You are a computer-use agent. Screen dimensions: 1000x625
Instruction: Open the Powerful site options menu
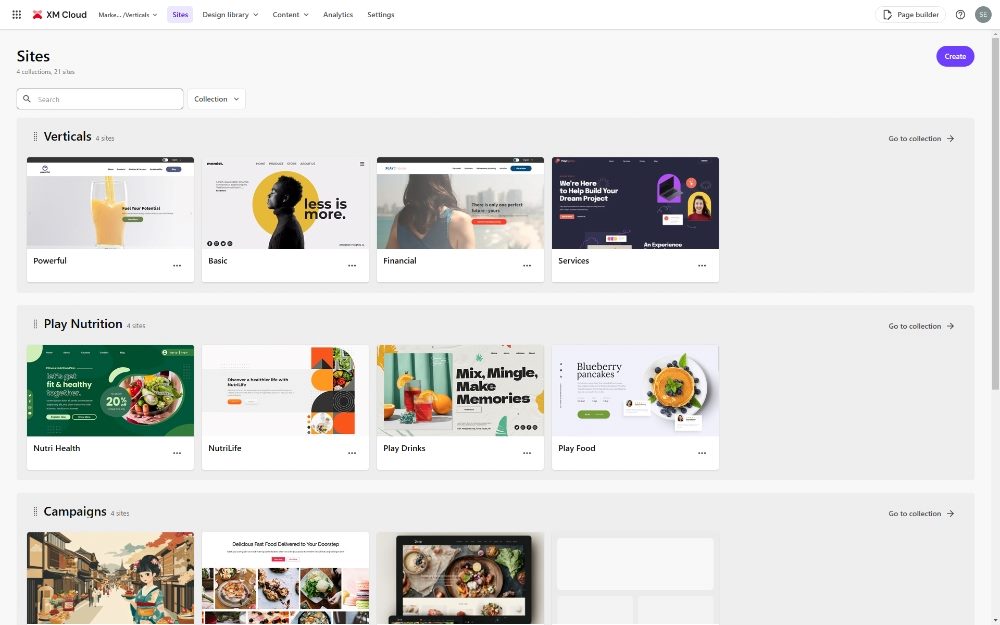click(x=177, y=265)
